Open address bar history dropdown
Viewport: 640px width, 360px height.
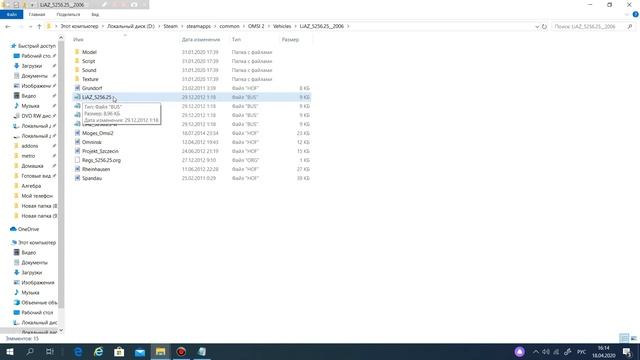(x=537, y=26)
